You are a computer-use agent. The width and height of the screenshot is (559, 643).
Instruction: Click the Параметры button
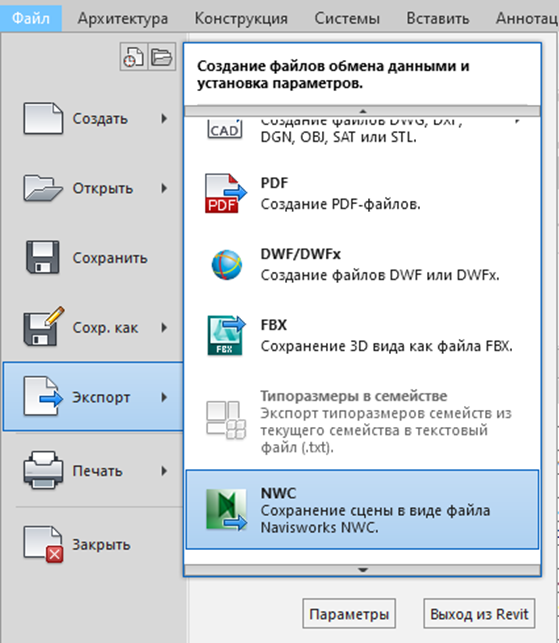pos(349,614)
